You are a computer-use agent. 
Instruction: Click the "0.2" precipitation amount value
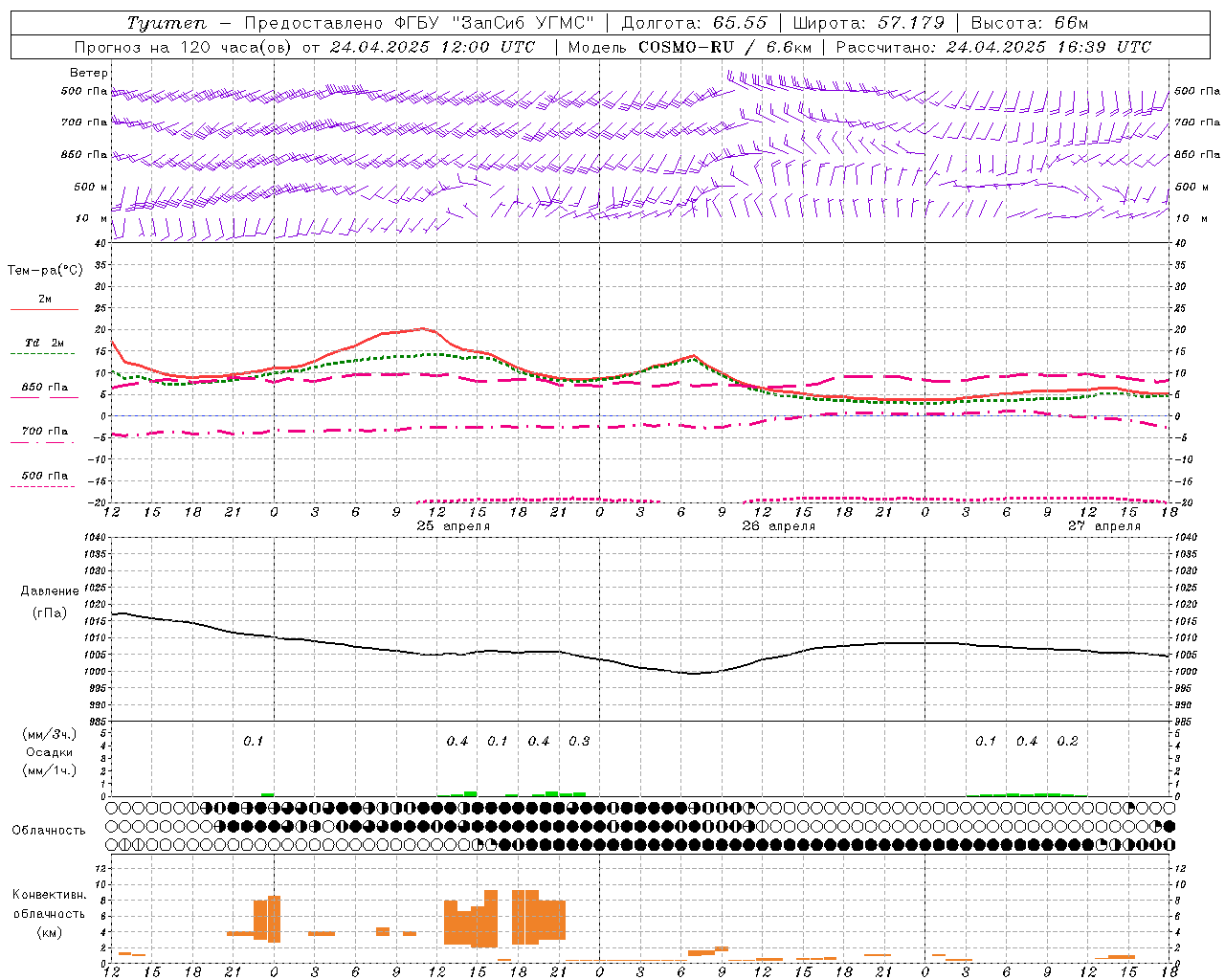click(1067, 742)
